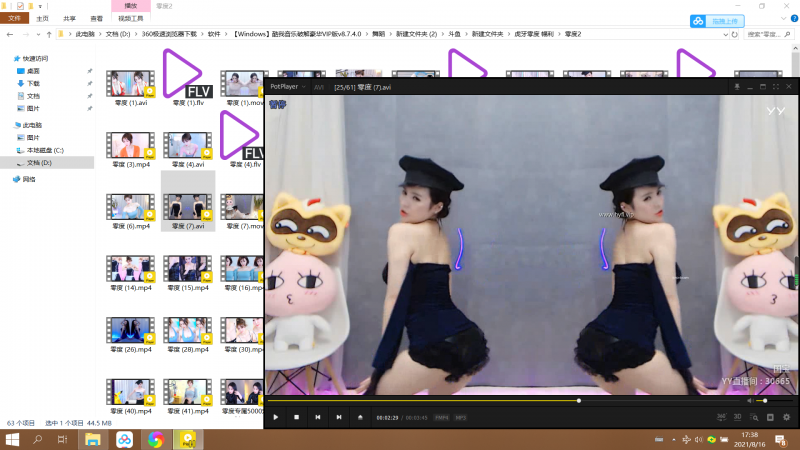This screenshot has width=800, height=450.
Task: Click the eject/open file icon
Action: (x=360, y=417)
